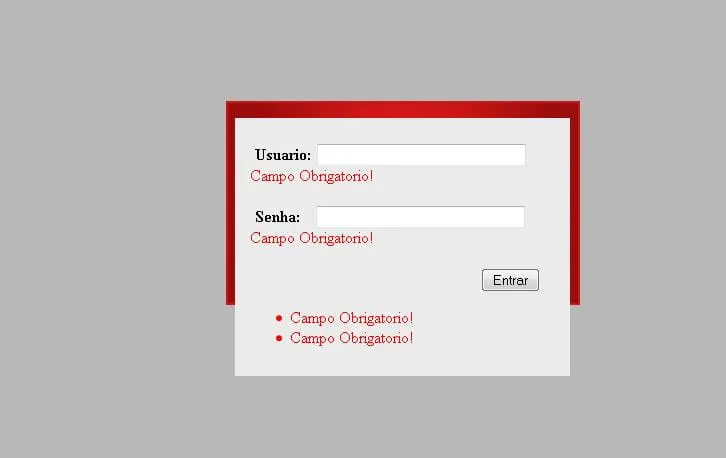Image resolution: width=726 pixels, height=458 pixels.
Task: Click the bold Usuario: label
Action: tap(283, 155)
